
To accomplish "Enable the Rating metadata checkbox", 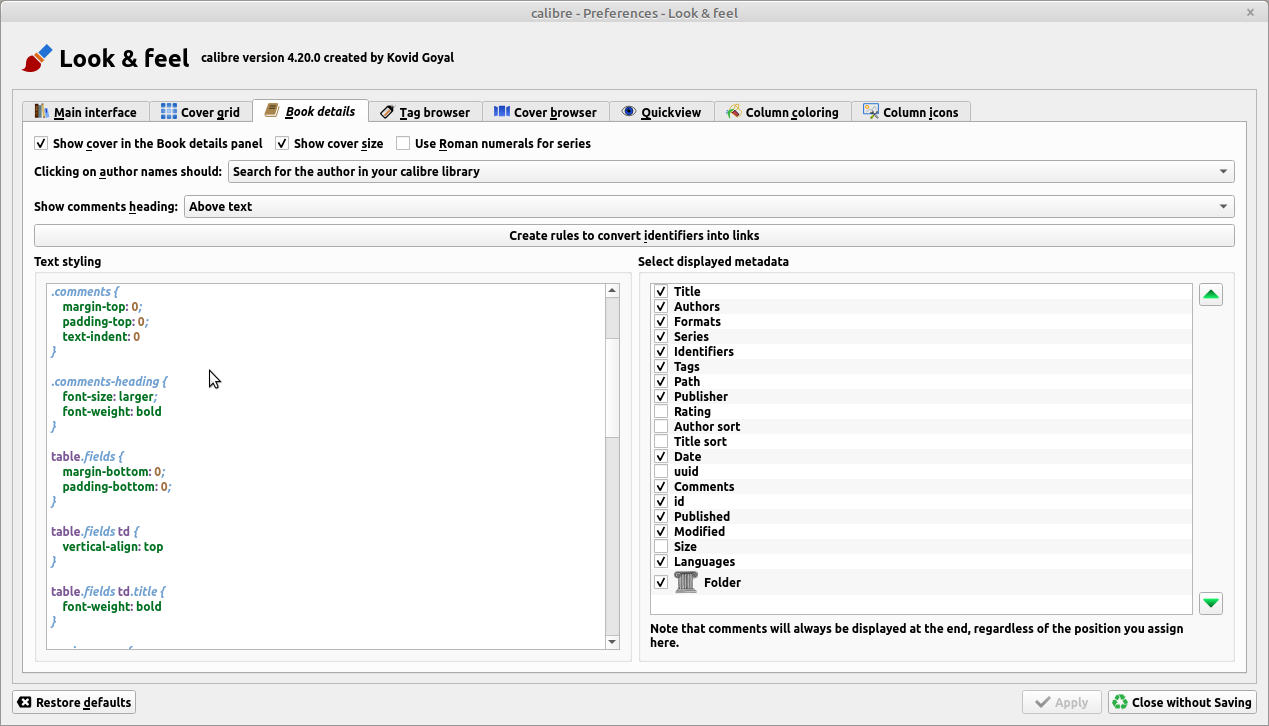I will (661, 412).
